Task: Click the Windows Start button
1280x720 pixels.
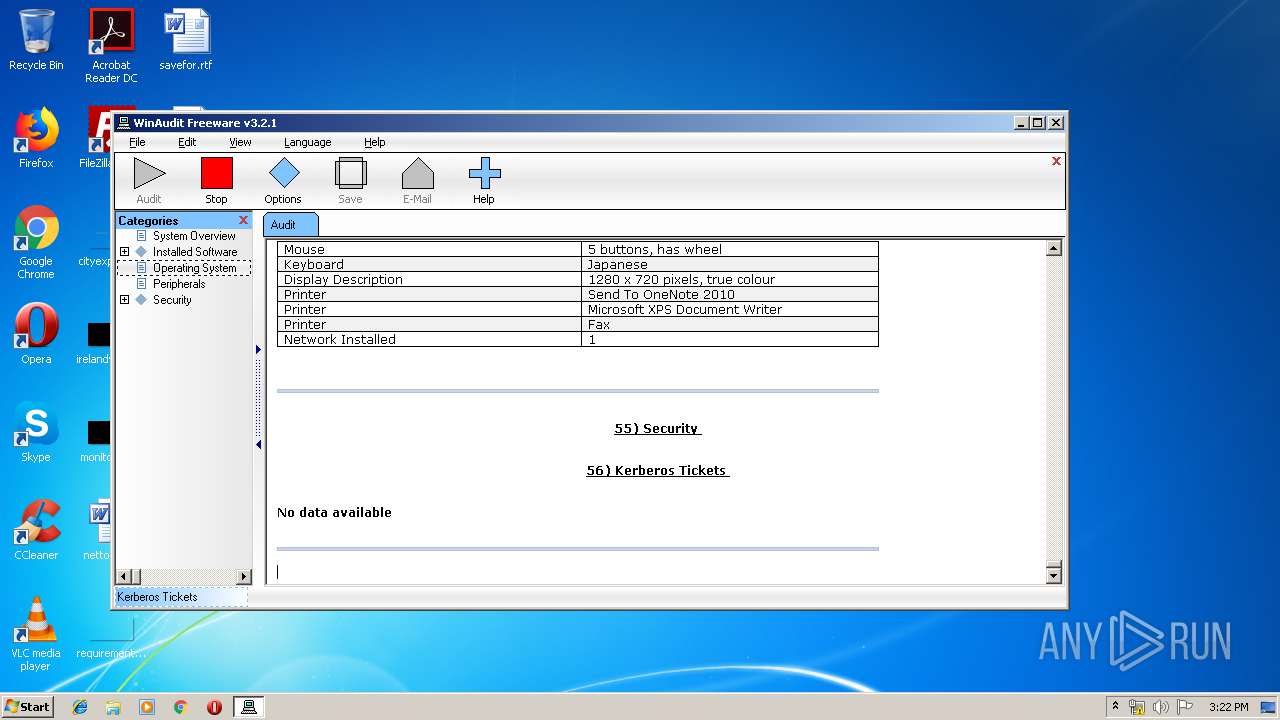Action: pos(27,706)
